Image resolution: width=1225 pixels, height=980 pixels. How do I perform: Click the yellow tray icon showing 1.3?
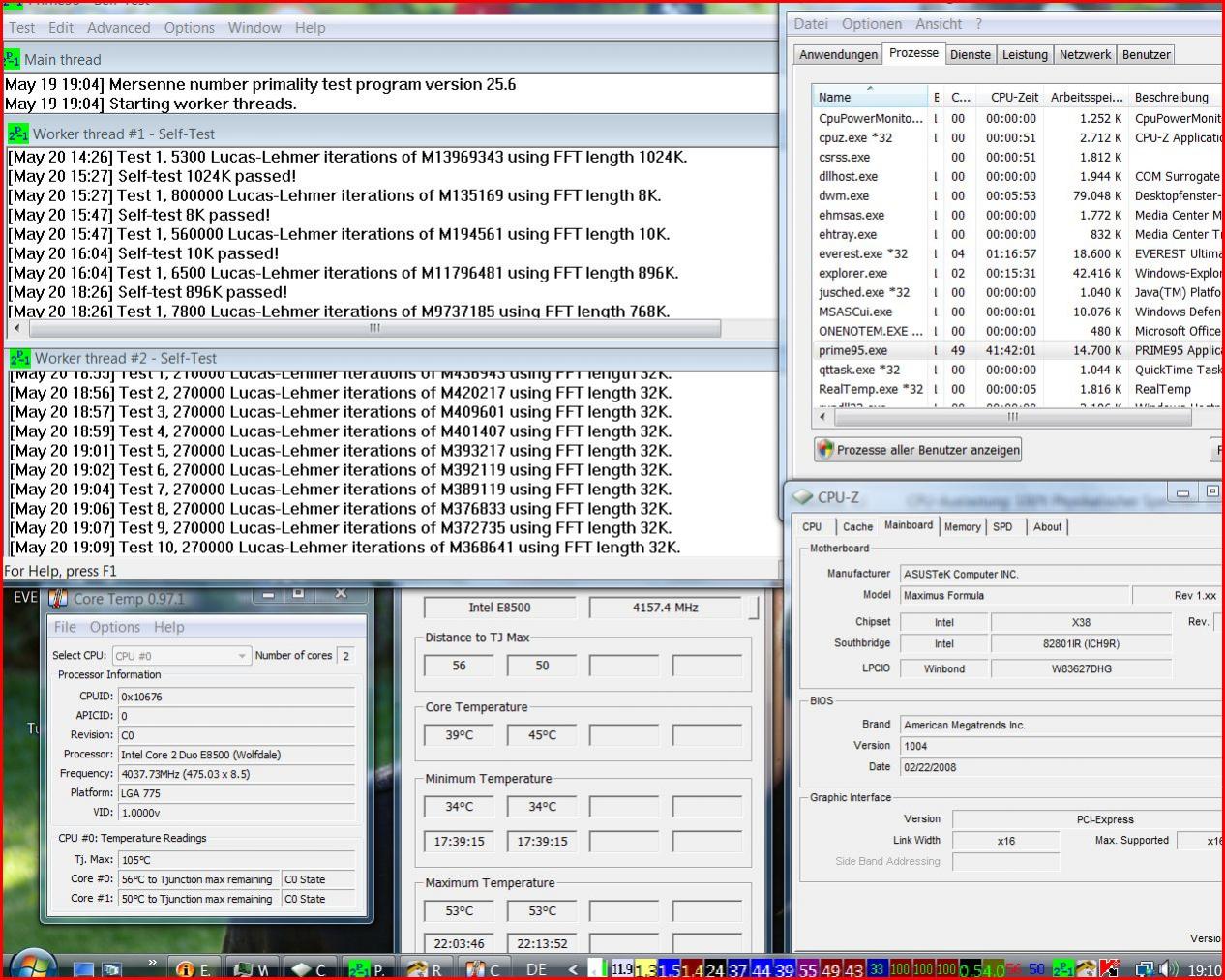pos(645,969)
